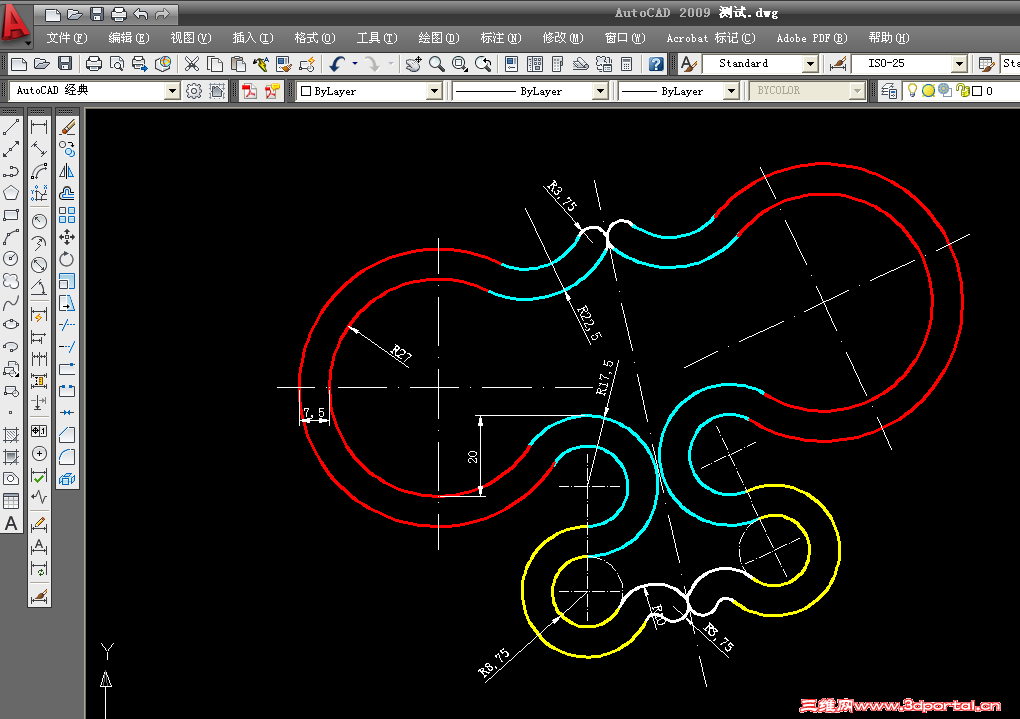
Task: Select the Tolerance dimension tool
Action: [x=39, y=431]
